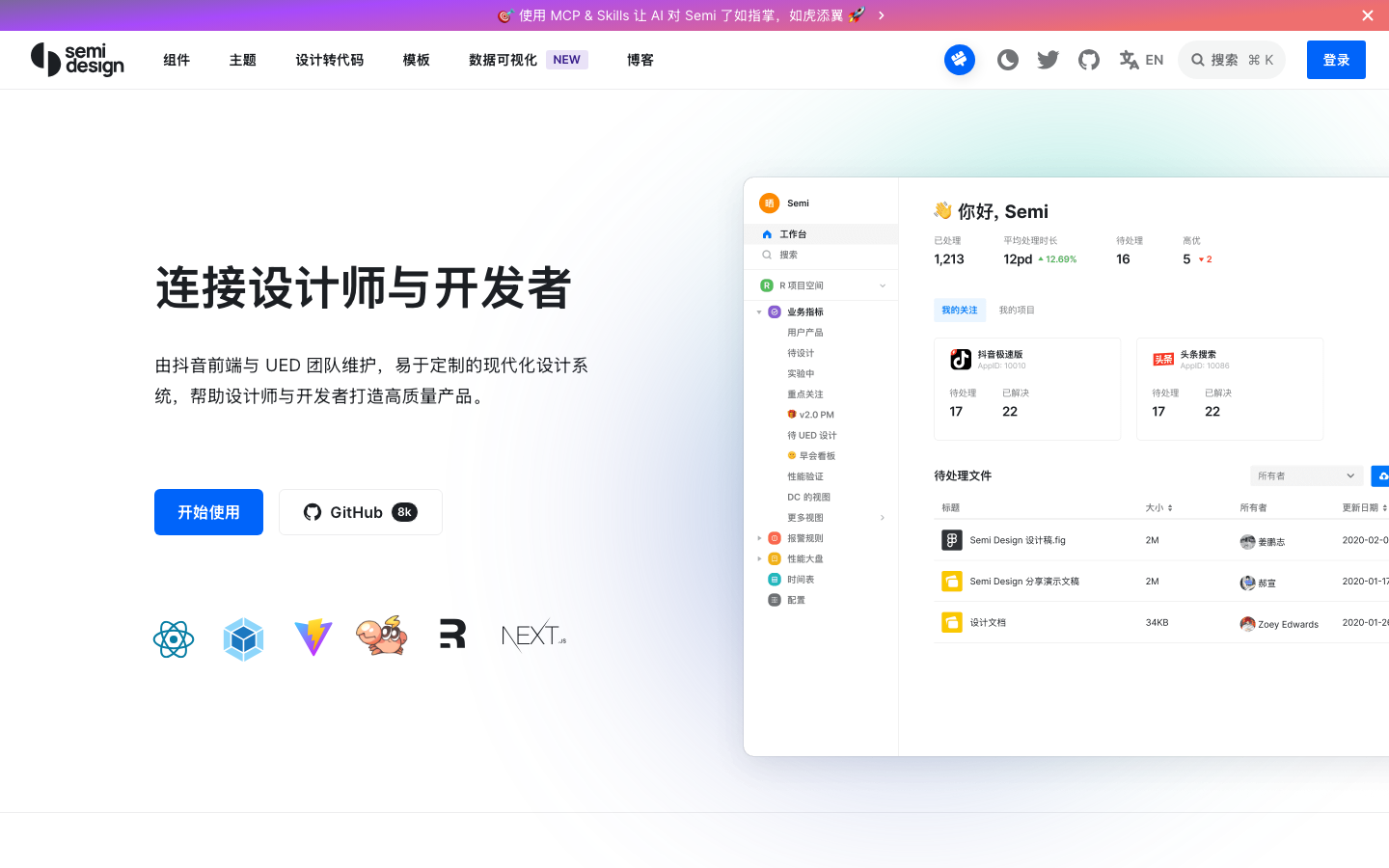This screenshot has width=1389, height=868.
Task: Switch language with the EN translate icon
Action: (x=1141, y=60)
